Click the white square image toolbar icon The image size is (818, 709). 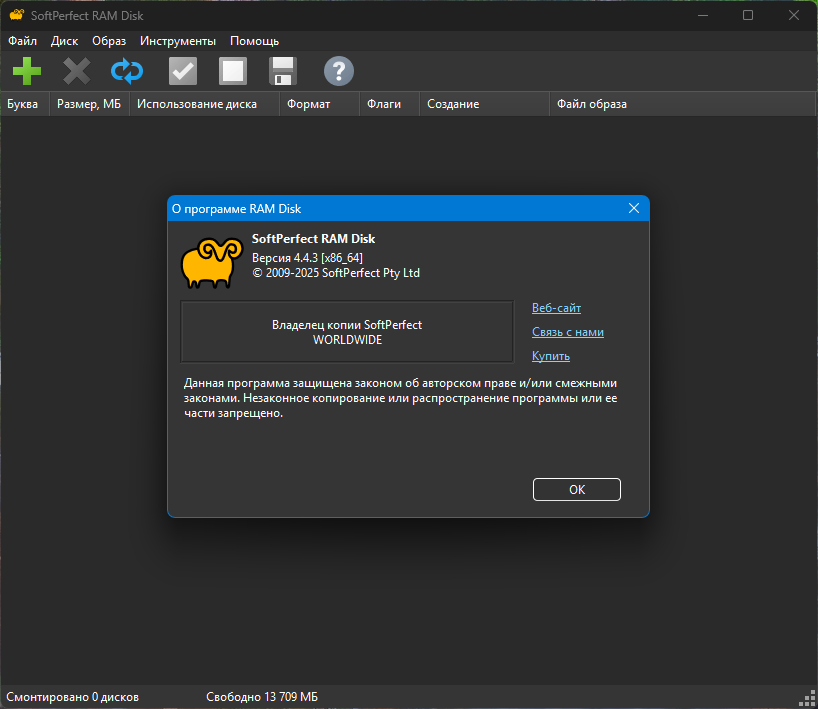(x=233, y=71)
